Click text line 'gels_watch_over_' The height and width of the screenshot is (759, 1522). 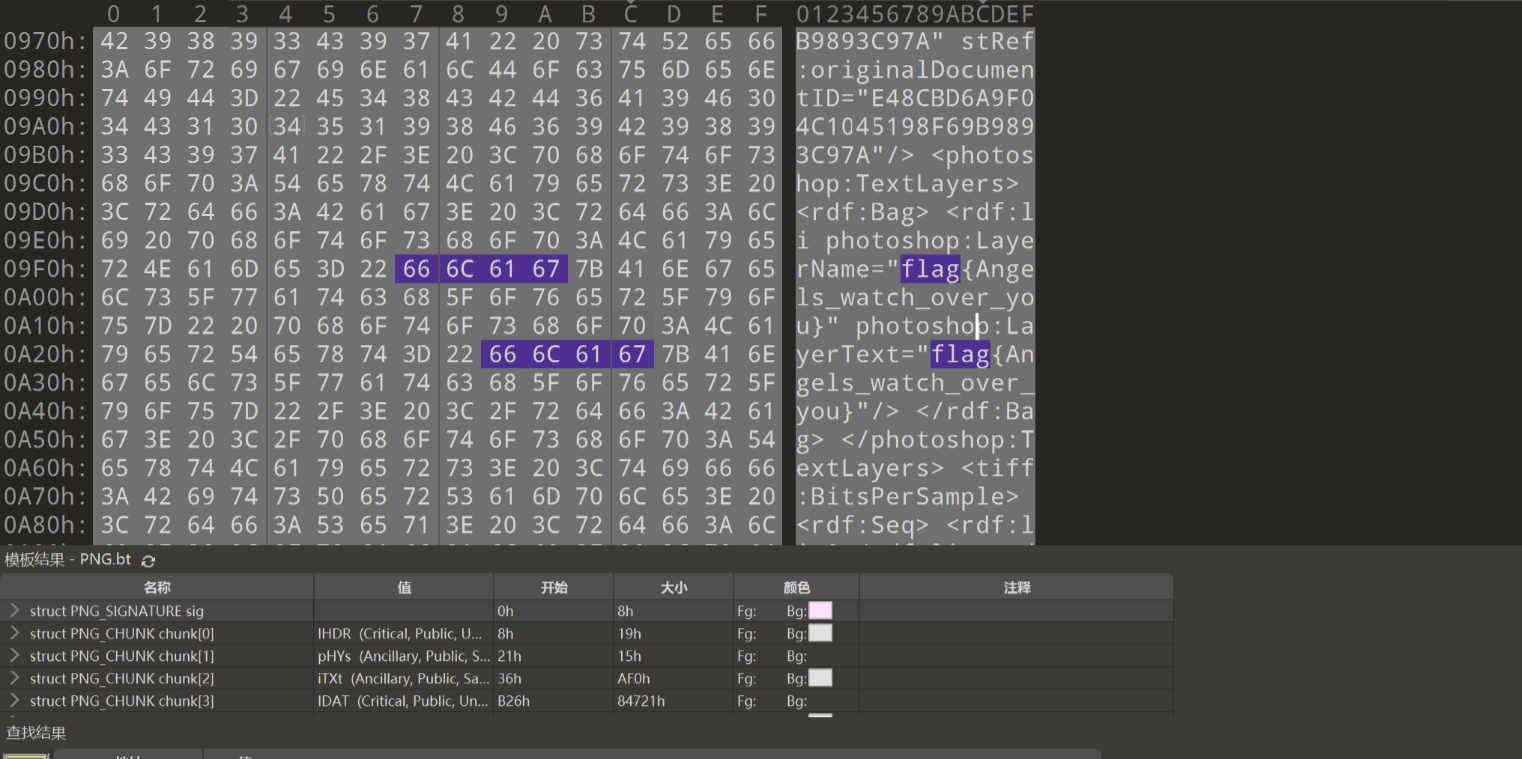tap(915, 383)
